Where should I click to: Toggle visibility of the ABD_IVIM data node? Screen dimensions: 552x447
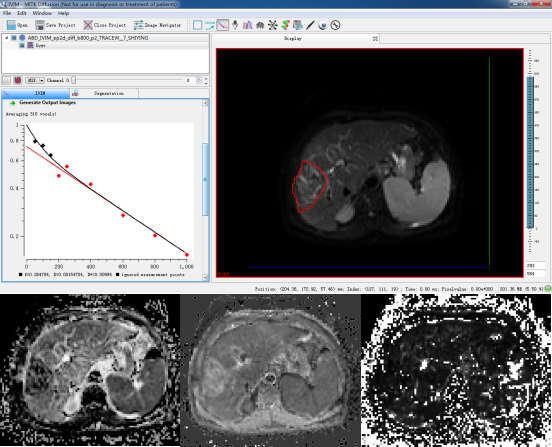point(14,38)
